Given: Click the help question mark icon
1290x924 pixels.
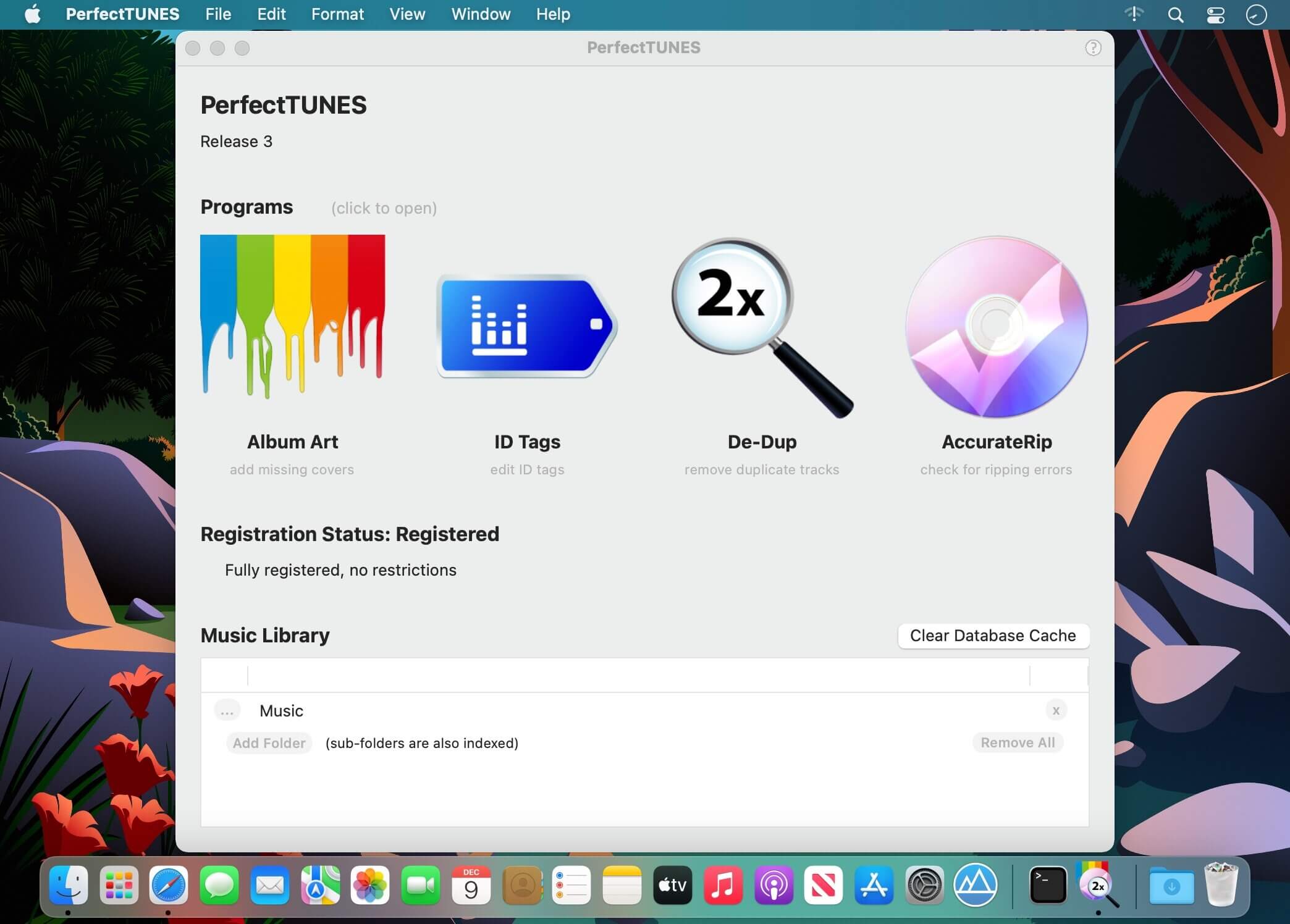Looking at the screenshot, I should 1093,48.
